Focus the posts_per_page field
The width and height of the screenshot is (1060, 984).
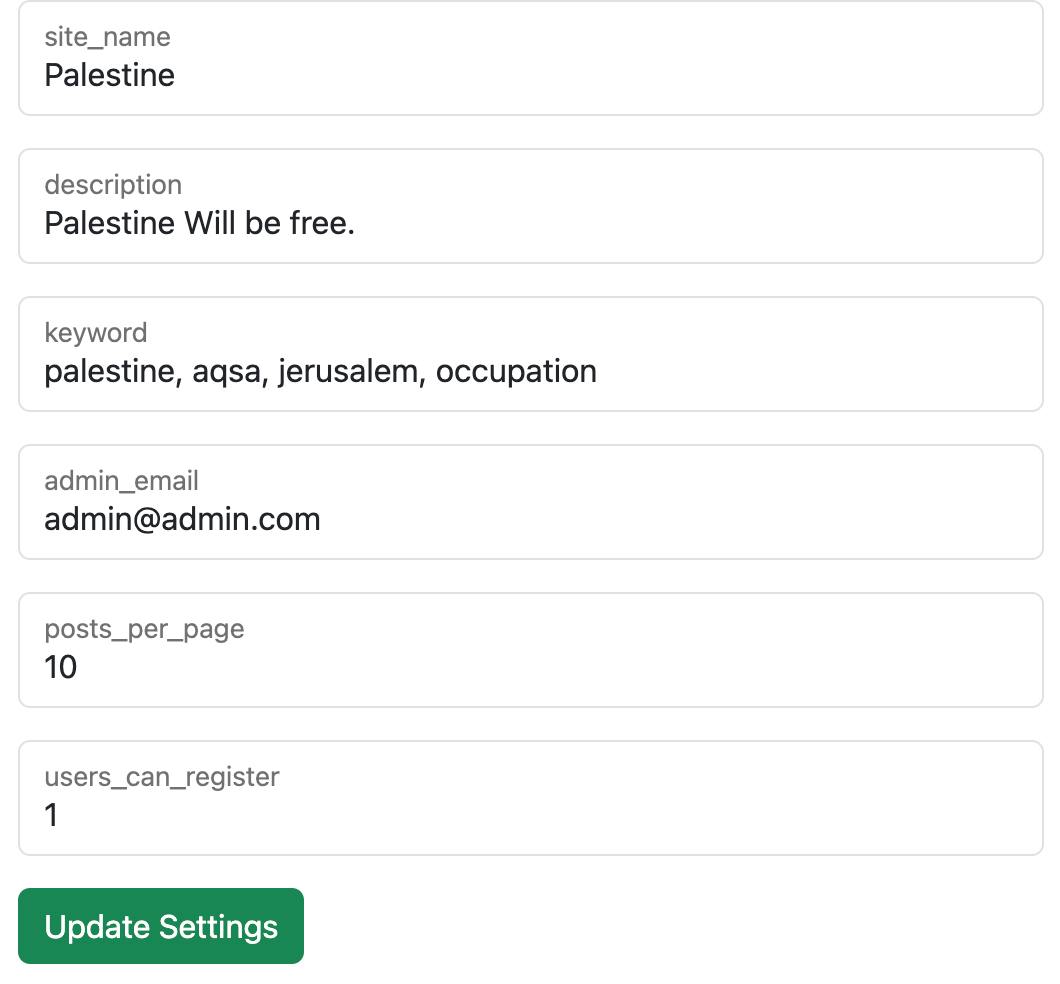point(531,650)
